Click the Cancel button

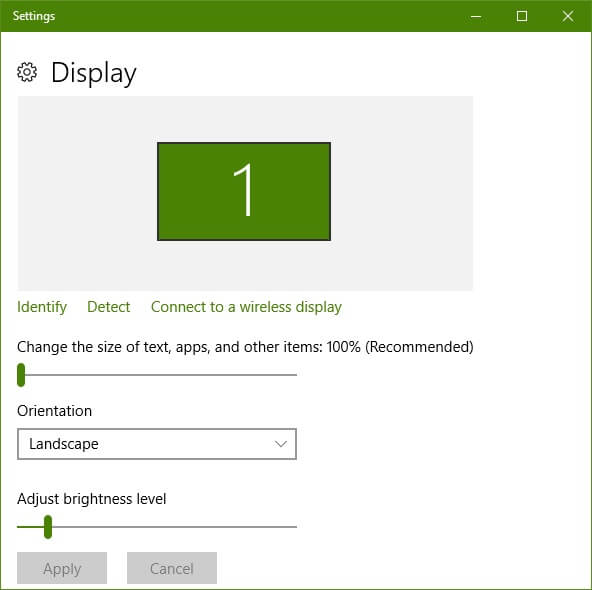click(x=172, y=568)
